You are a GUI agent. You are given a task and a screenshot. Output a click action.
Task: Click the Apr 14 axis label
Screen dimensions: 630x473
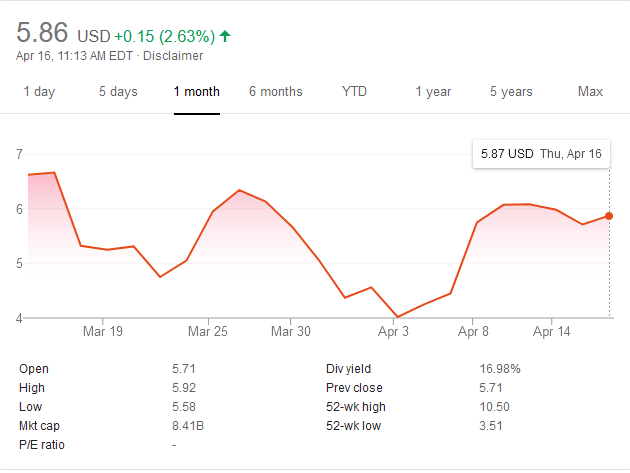[x=551, y=331]
